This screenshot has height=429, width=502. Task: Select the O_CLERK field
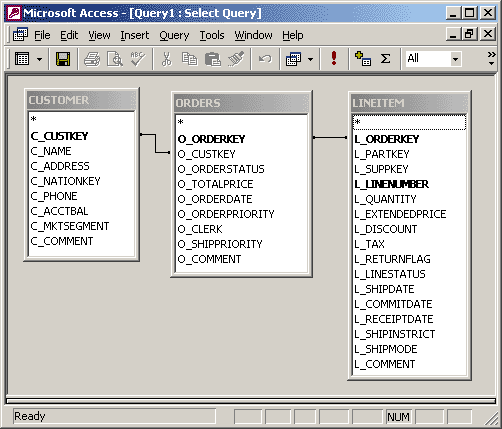241,229
